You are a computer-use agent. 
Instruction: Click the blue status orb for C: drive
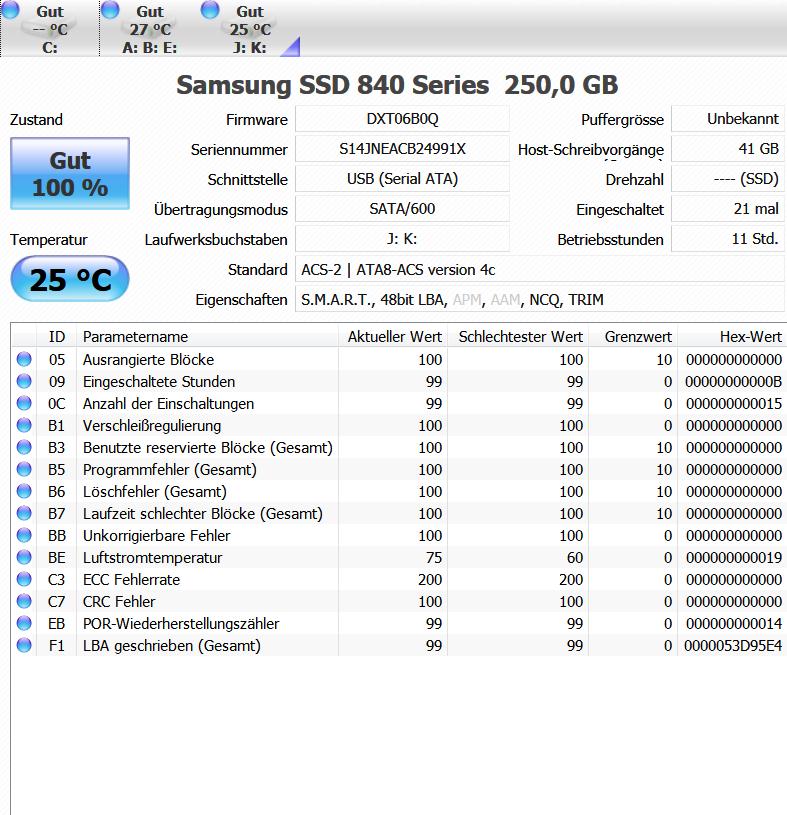pyautogui.click(x=10, y=9)
